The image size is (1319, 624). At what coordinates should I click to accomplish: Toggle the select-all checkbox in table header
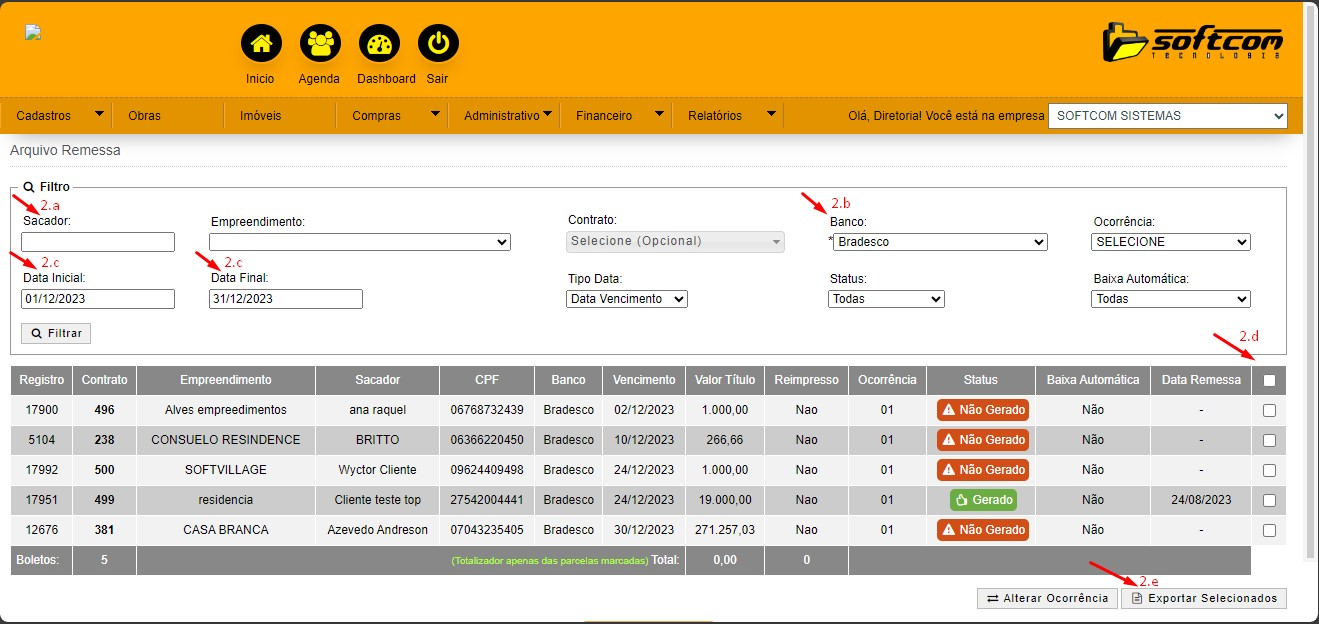coord(1269,380)
